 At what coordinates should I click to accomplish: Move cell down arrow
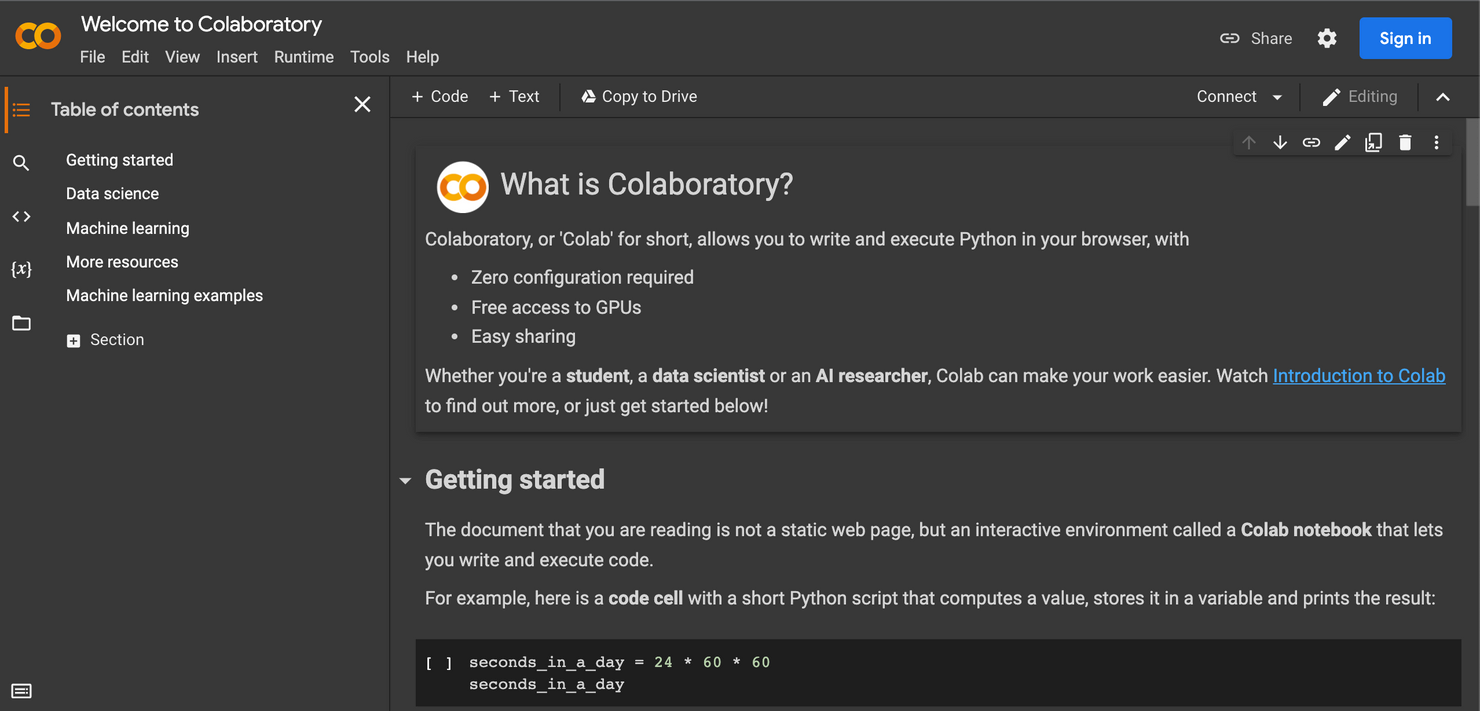pos(1280,143)
